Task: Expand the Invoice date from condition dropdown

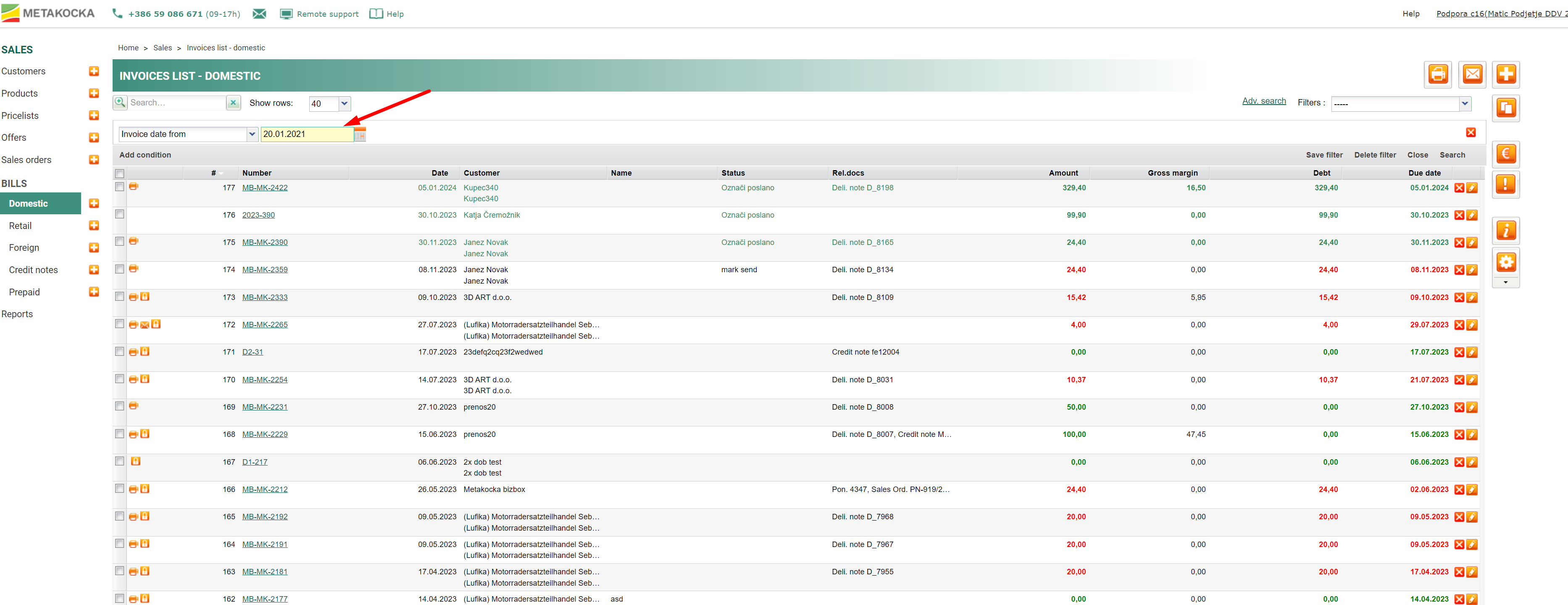Action: point(251,134)
